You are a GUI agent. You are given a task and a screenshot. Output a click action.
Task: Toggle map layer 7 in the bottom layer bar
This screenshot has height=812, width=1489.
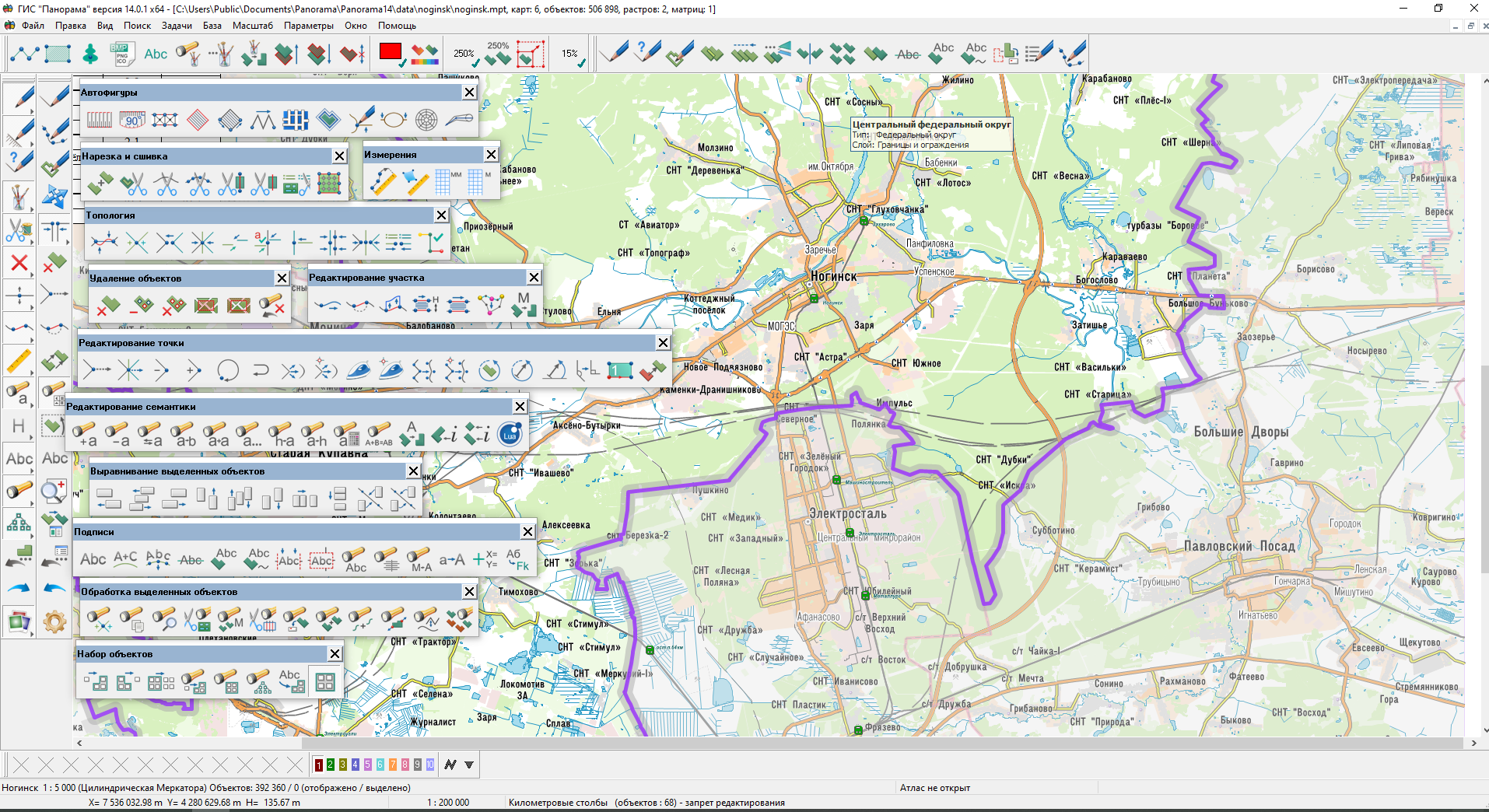coord(391,765)
